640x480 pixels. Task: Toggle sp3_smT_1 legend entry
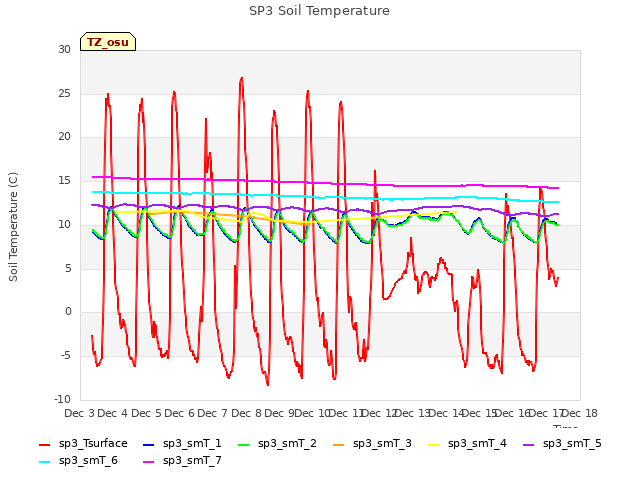(182, 443)
